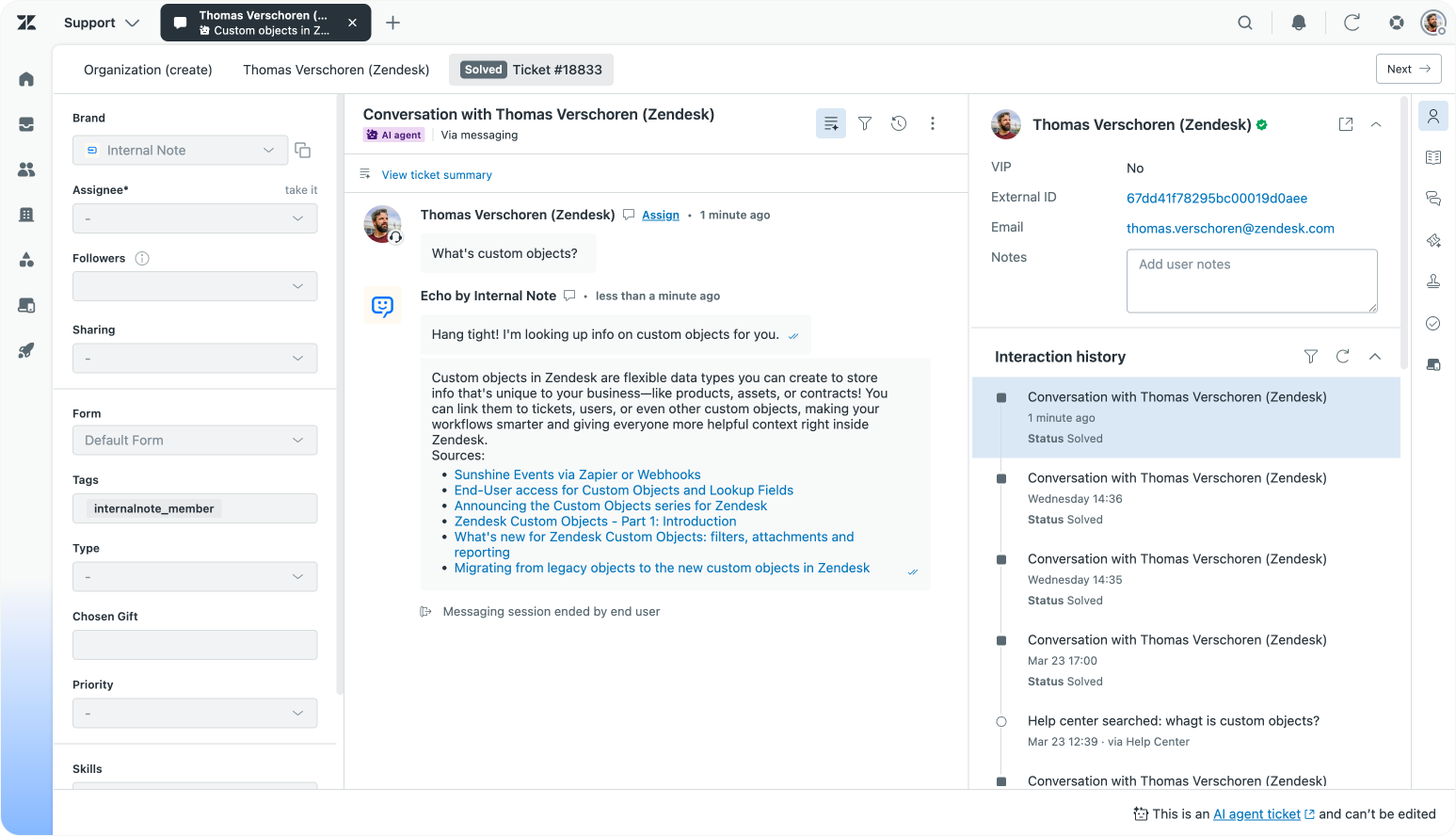Click the Next button
1456x836 pixels.
tap(1408, 69)
